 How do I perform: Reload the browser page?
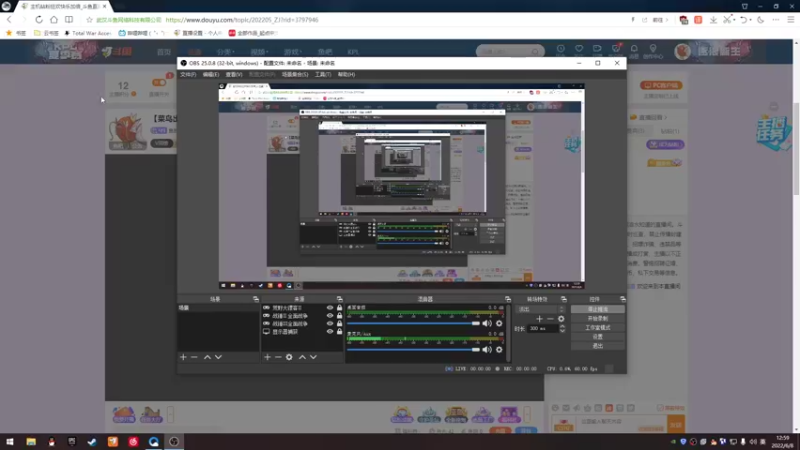click(x=39, y=20)
